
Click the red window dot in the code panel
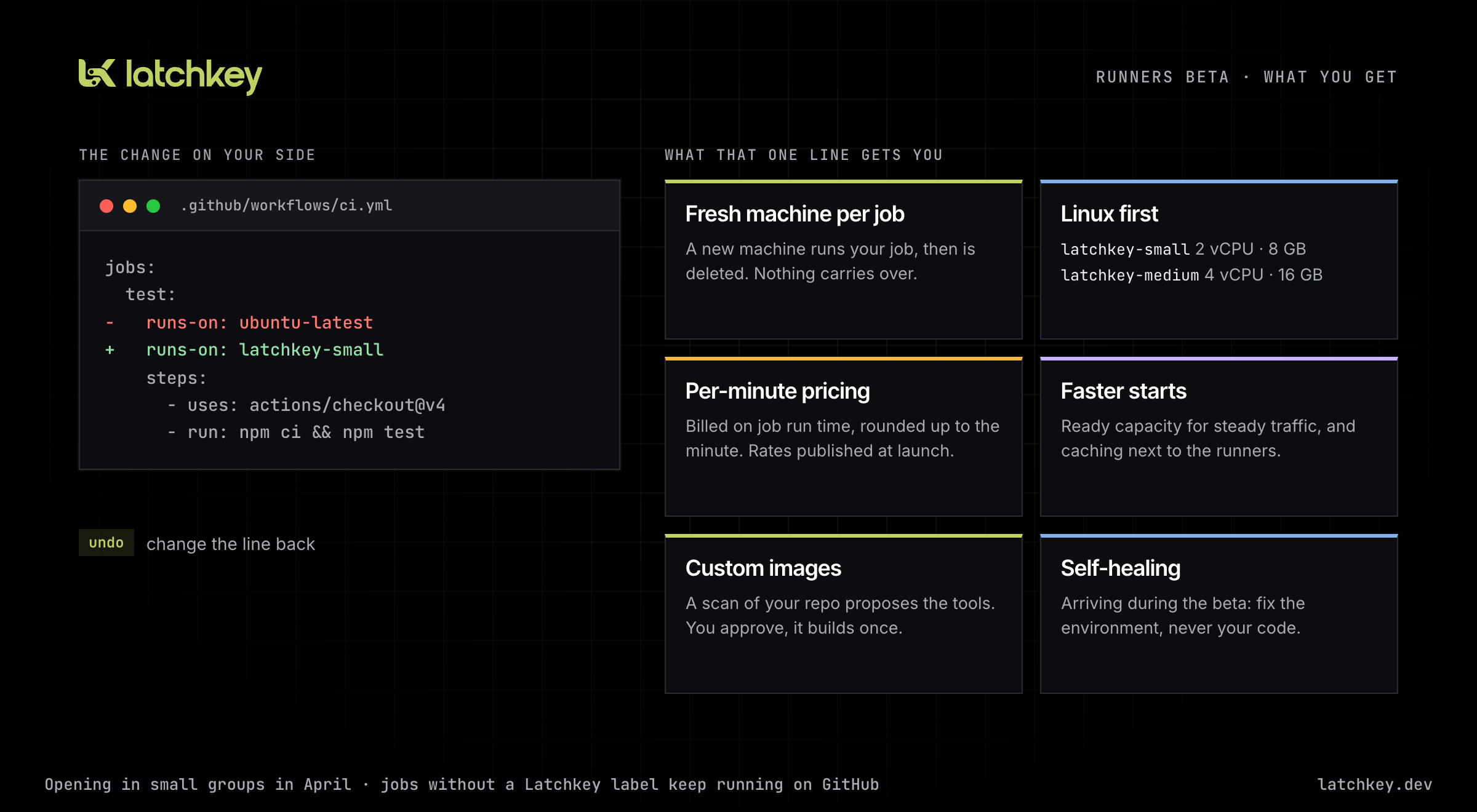pos(106,206)
